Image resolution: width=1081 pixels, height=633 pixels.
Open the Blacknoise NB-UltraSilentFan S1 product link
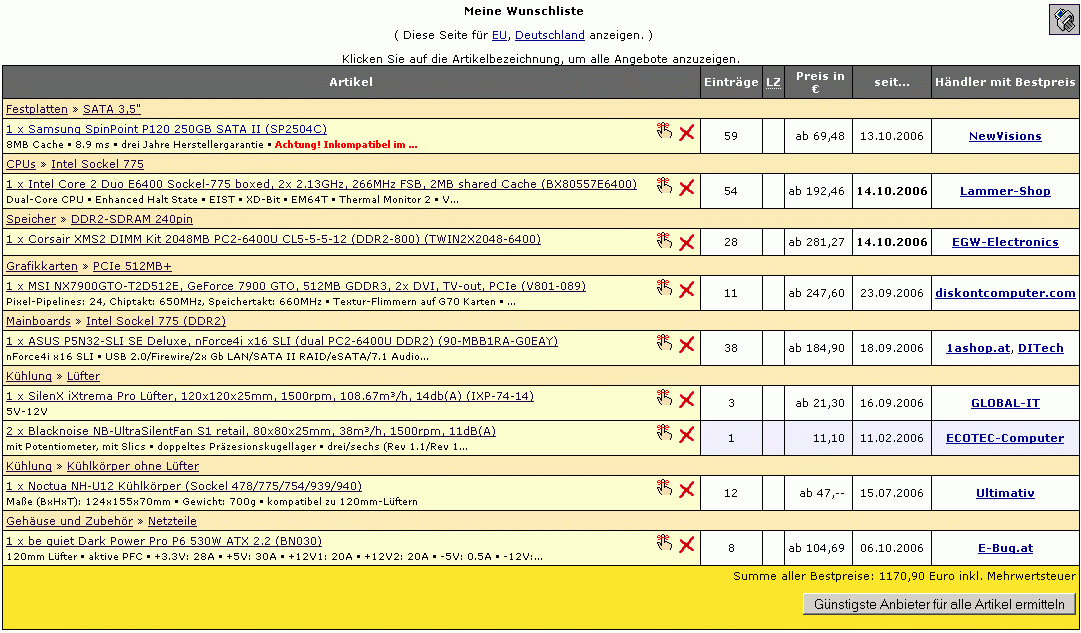(251, 432)
